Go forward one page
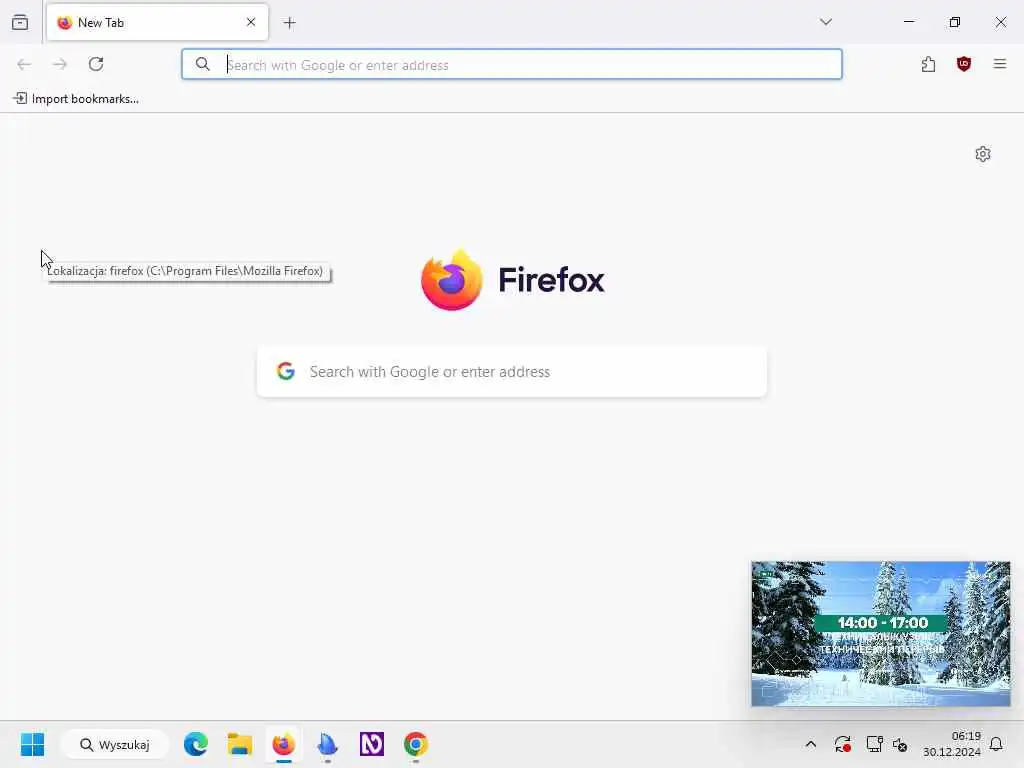 (60, 64)
